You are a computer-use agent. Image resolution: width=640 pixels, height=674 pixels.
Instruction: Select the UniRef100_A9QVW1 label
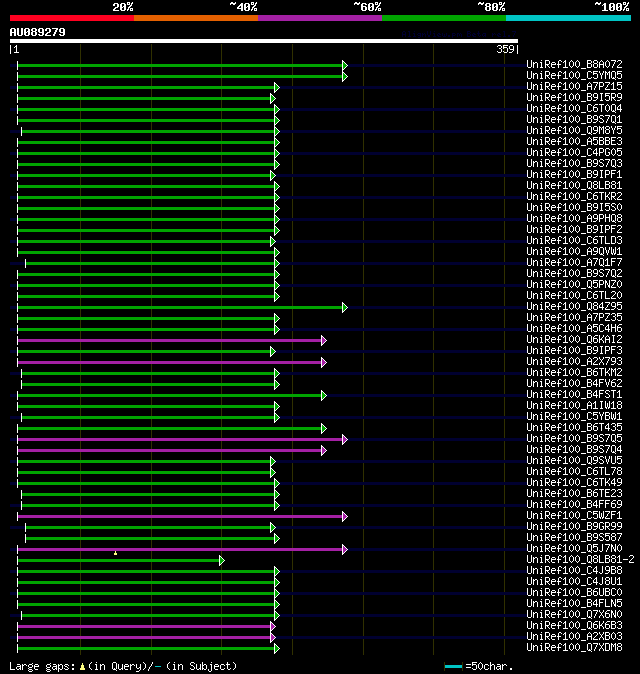pyautogui.click(x=574, y=251)
